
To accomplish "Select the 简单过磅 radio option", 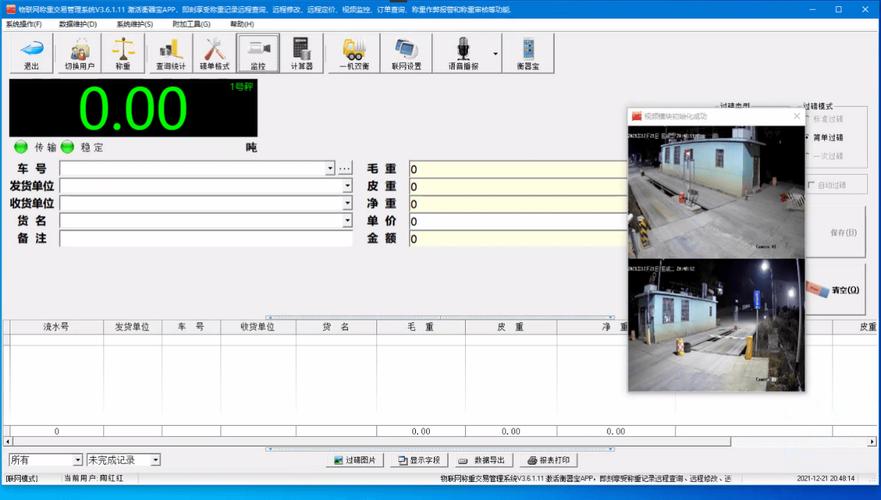I will 808,138.
